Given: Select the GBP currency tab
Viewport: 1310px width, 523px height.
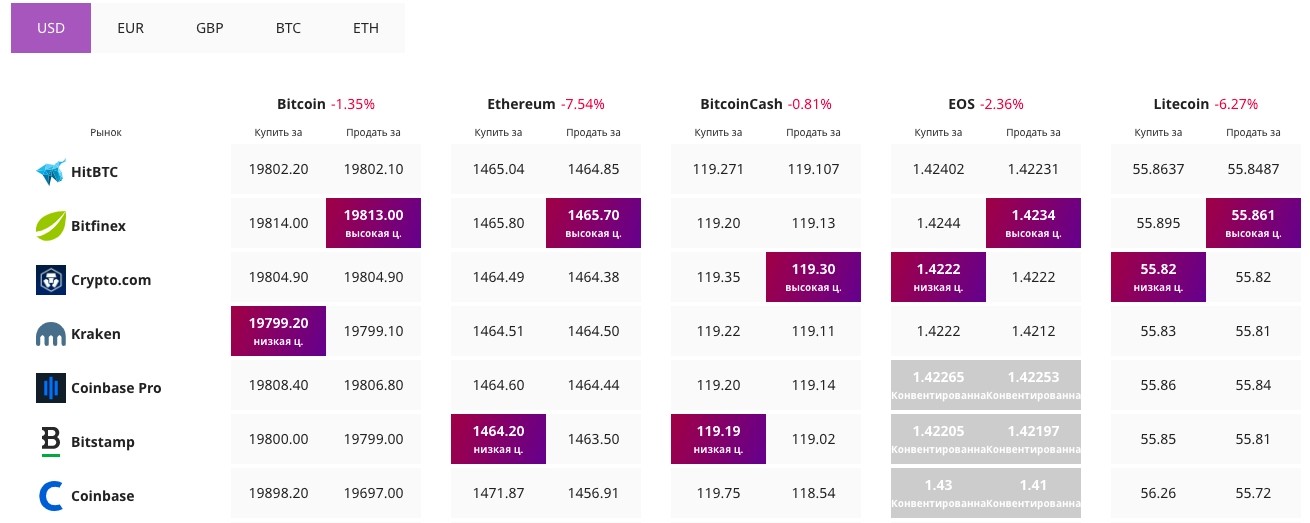Looking at the screenshot, I should [209, 28].
